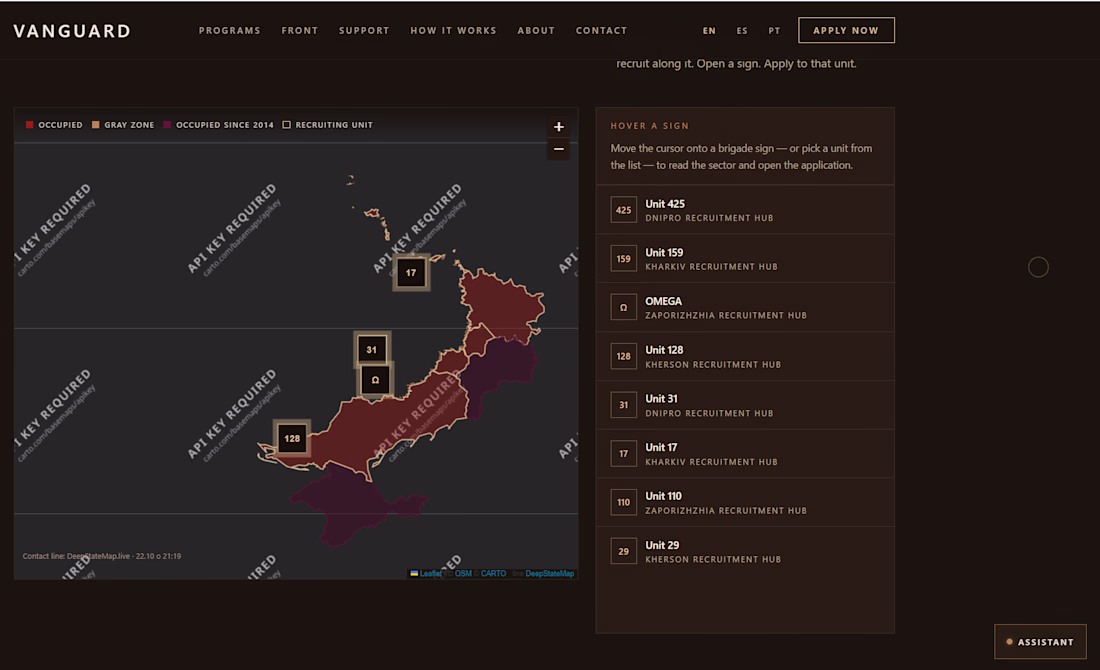Select Unit 29 Kherson Recruitment Hub
Viewport: 1100px width, 670px height.
745,551
